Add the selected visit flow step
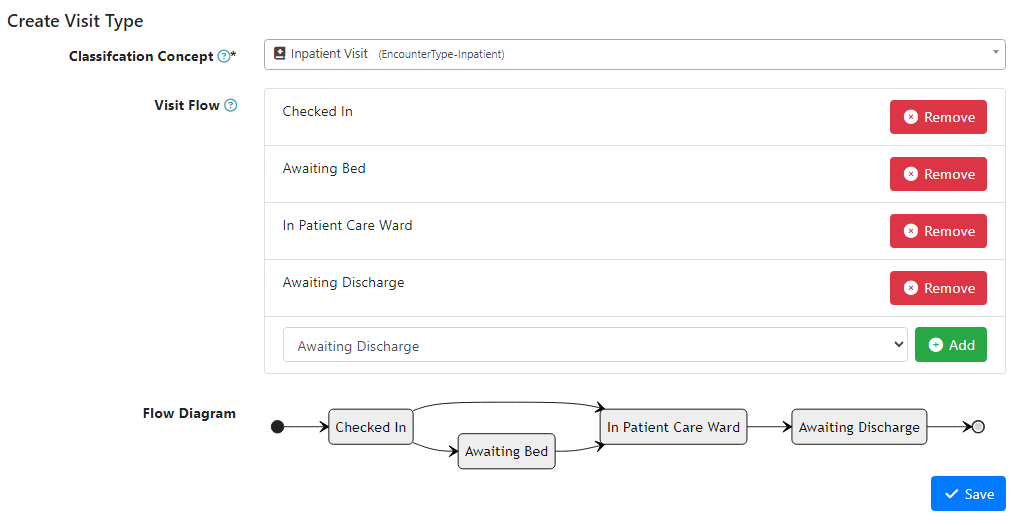Image resolution: width=1022 pixels, height=525 pixels. click(x=950, y=345)
